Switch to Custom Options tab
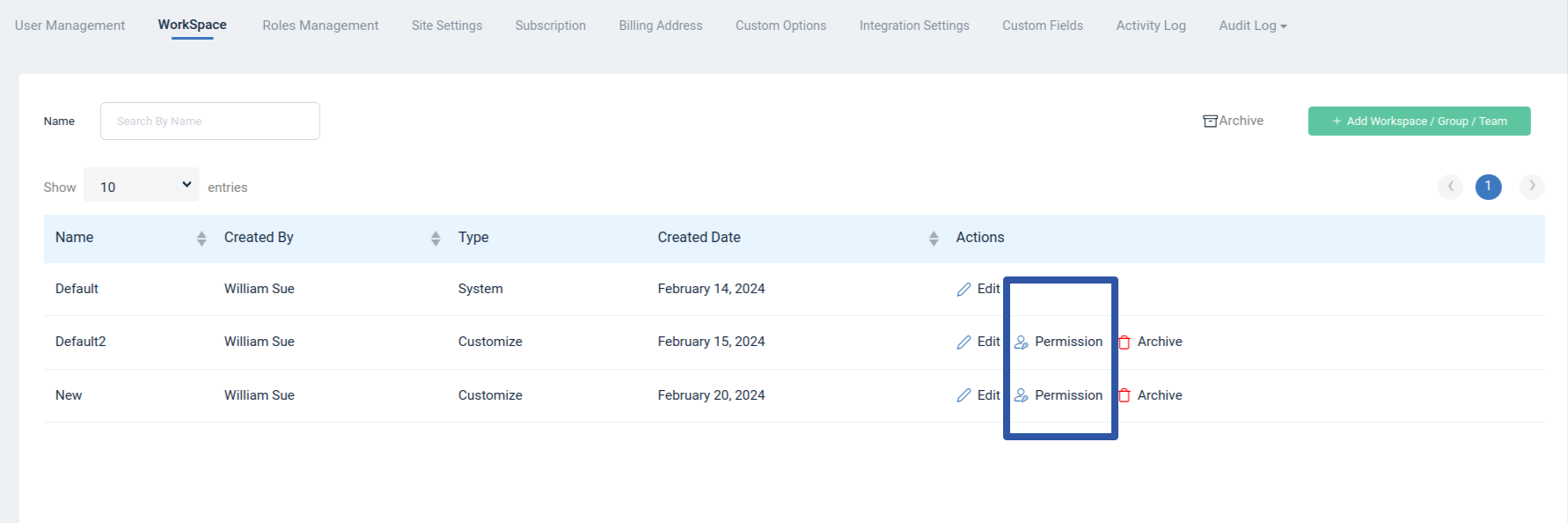The image size is (1568, 523). tap(781, 26)
